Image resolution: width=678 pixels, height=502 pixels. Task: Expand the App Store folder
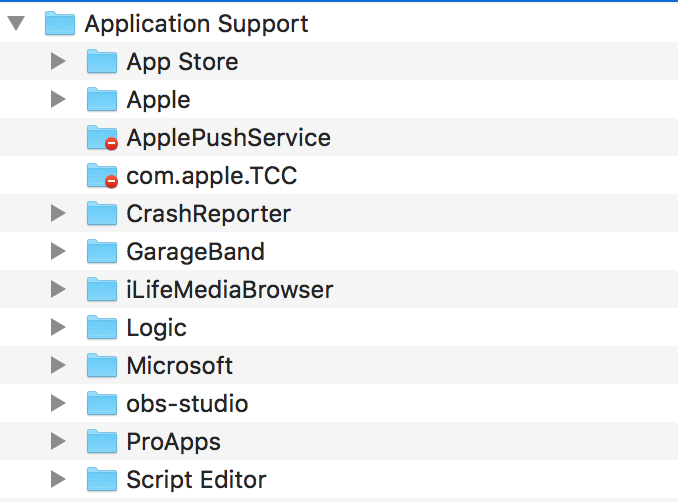(x=58, y=62)
